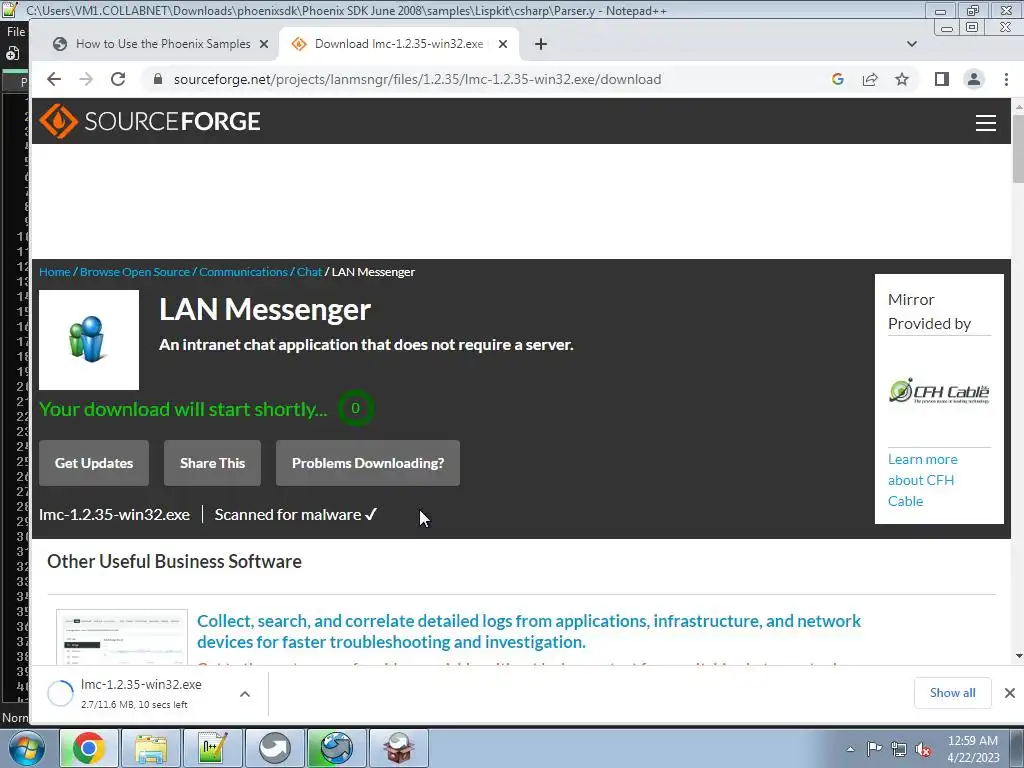This screenshot has width=1024, height=768.
Task: Click the browser forward arrow
Action: (x=86, y=79)
